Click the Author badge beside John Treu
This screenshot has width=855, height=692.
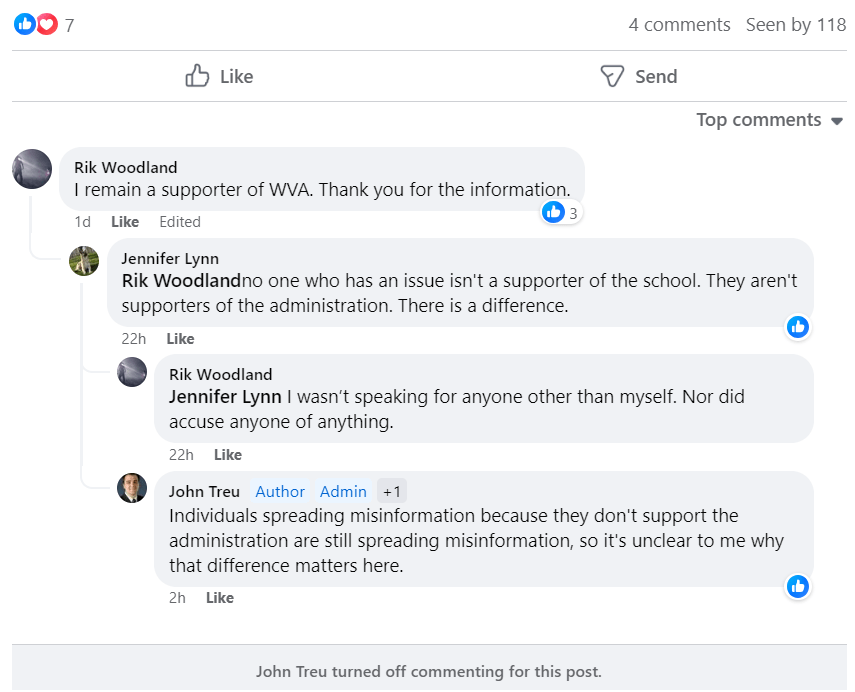(x=280, y=491)
